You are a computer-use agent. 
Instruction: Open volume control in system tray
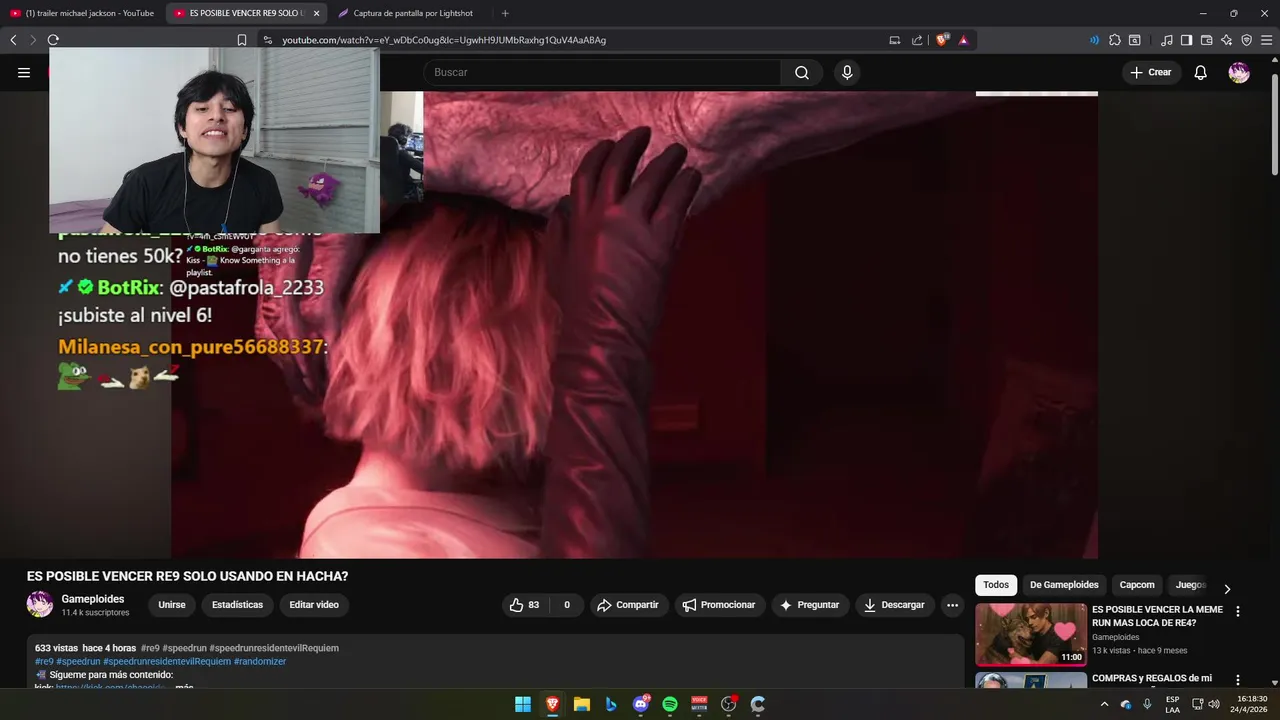click(1214, 704)
